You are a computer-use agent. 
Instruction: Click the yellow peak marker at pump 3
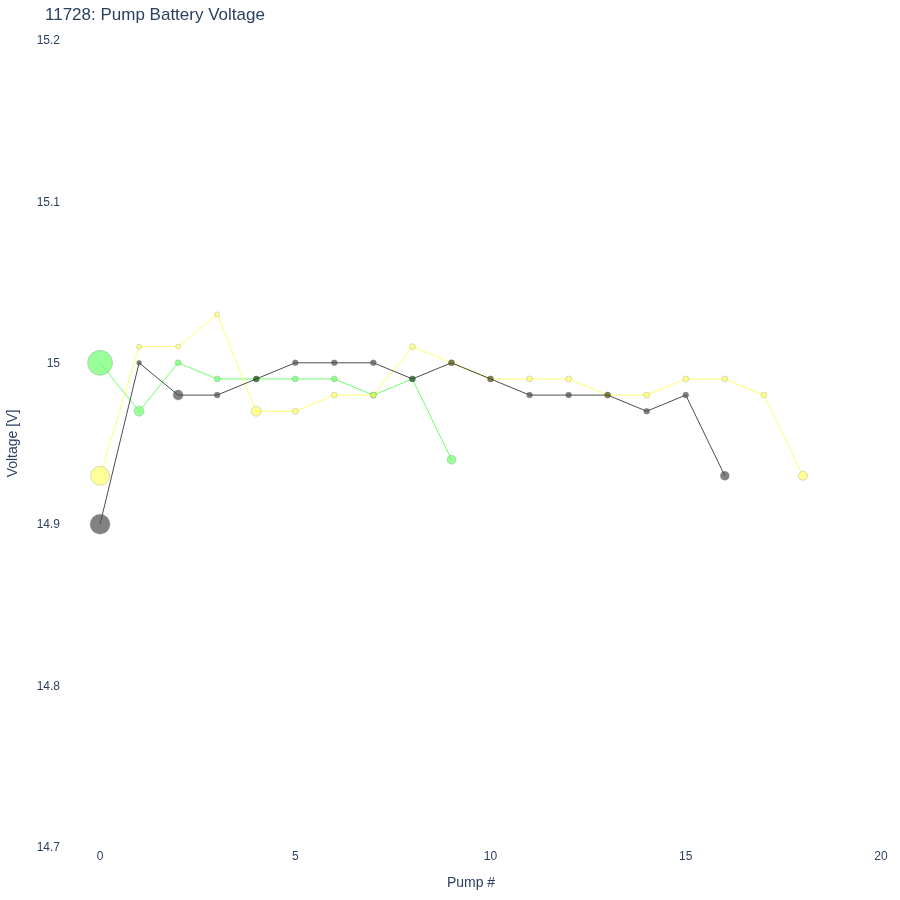pyautogui.click(x=217, y=315)
